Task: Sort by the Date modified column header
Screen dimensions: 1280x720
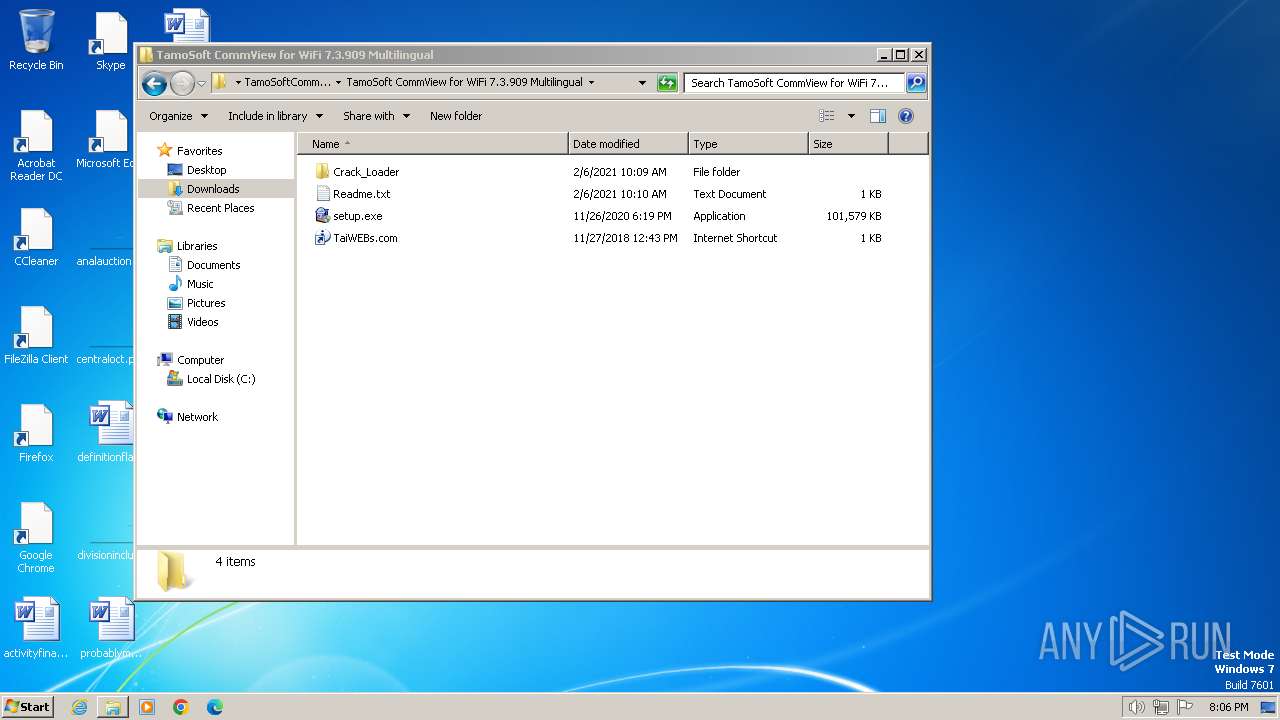Action: pos(628,144)
